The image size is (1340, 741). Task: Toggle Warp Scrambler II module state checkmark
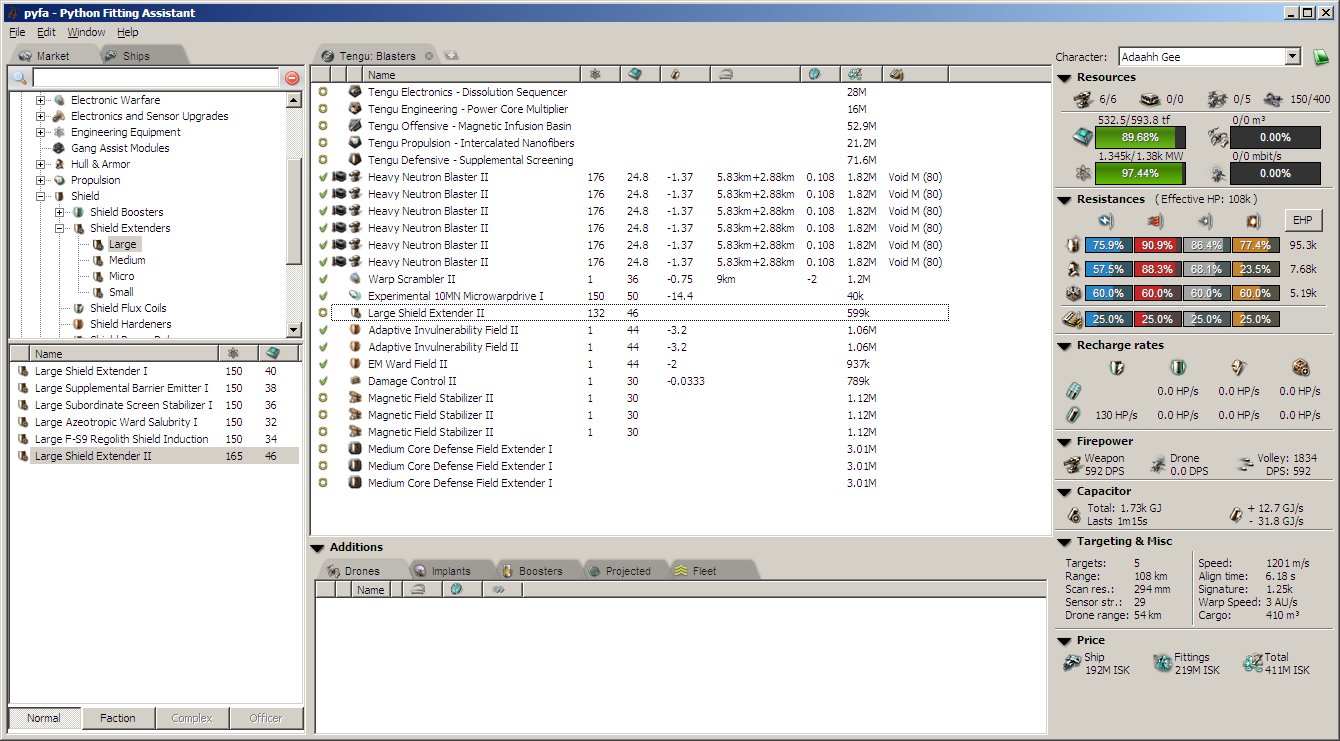[x=323, y=279]
